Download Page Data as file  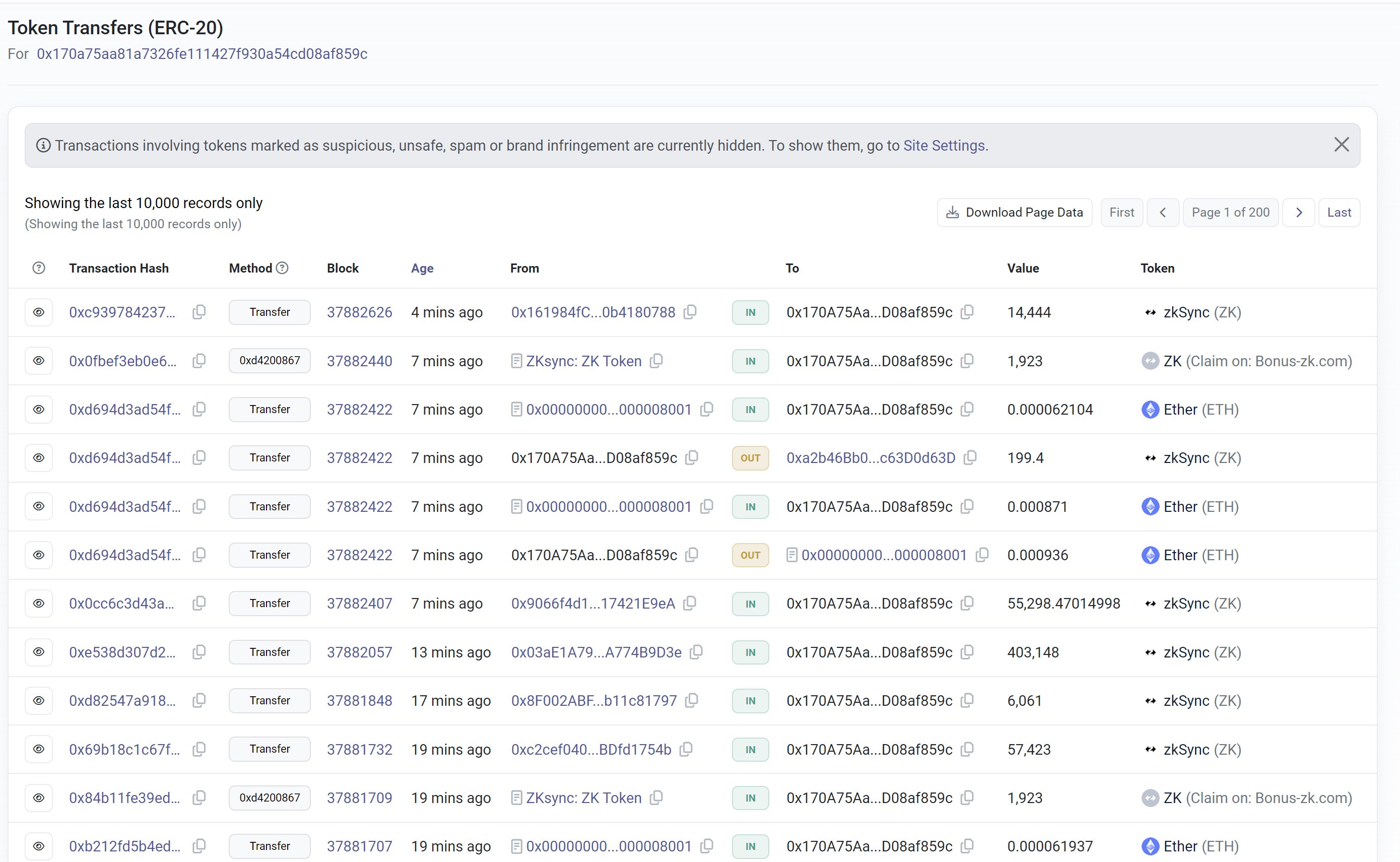1015,213
